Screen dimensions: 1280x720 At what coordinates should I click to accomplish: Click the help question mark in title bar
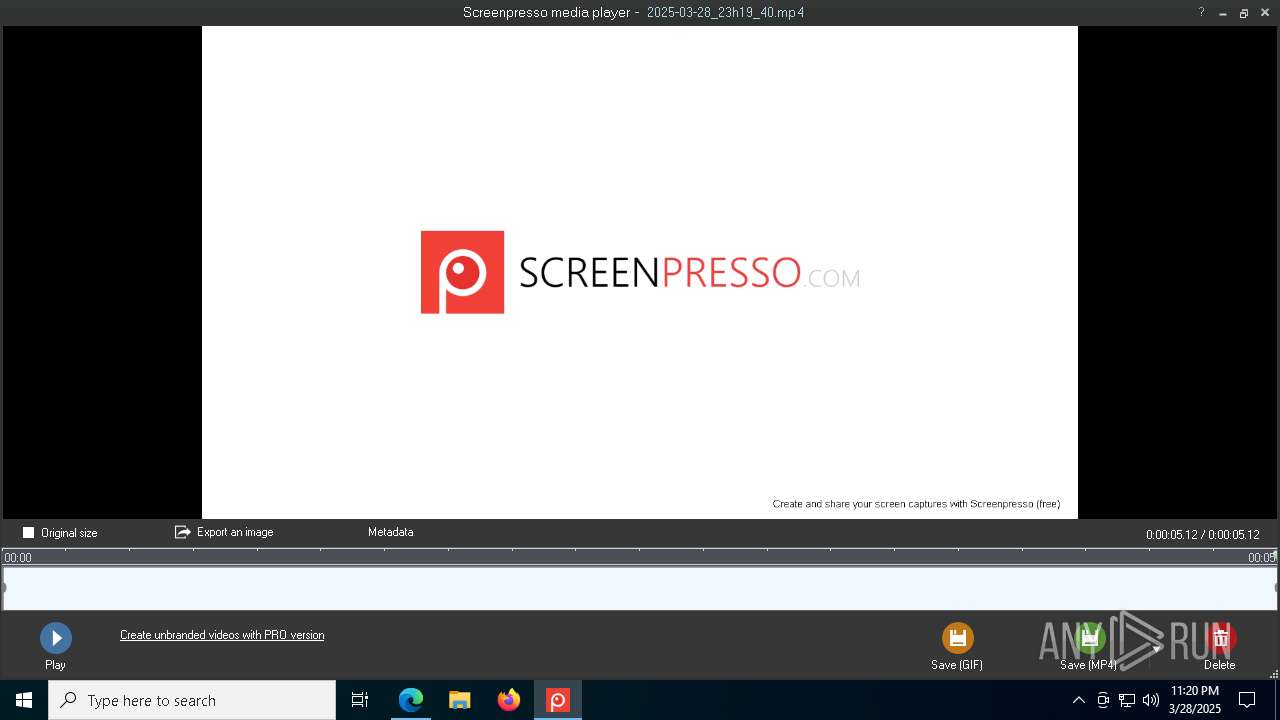[1201, 13]
